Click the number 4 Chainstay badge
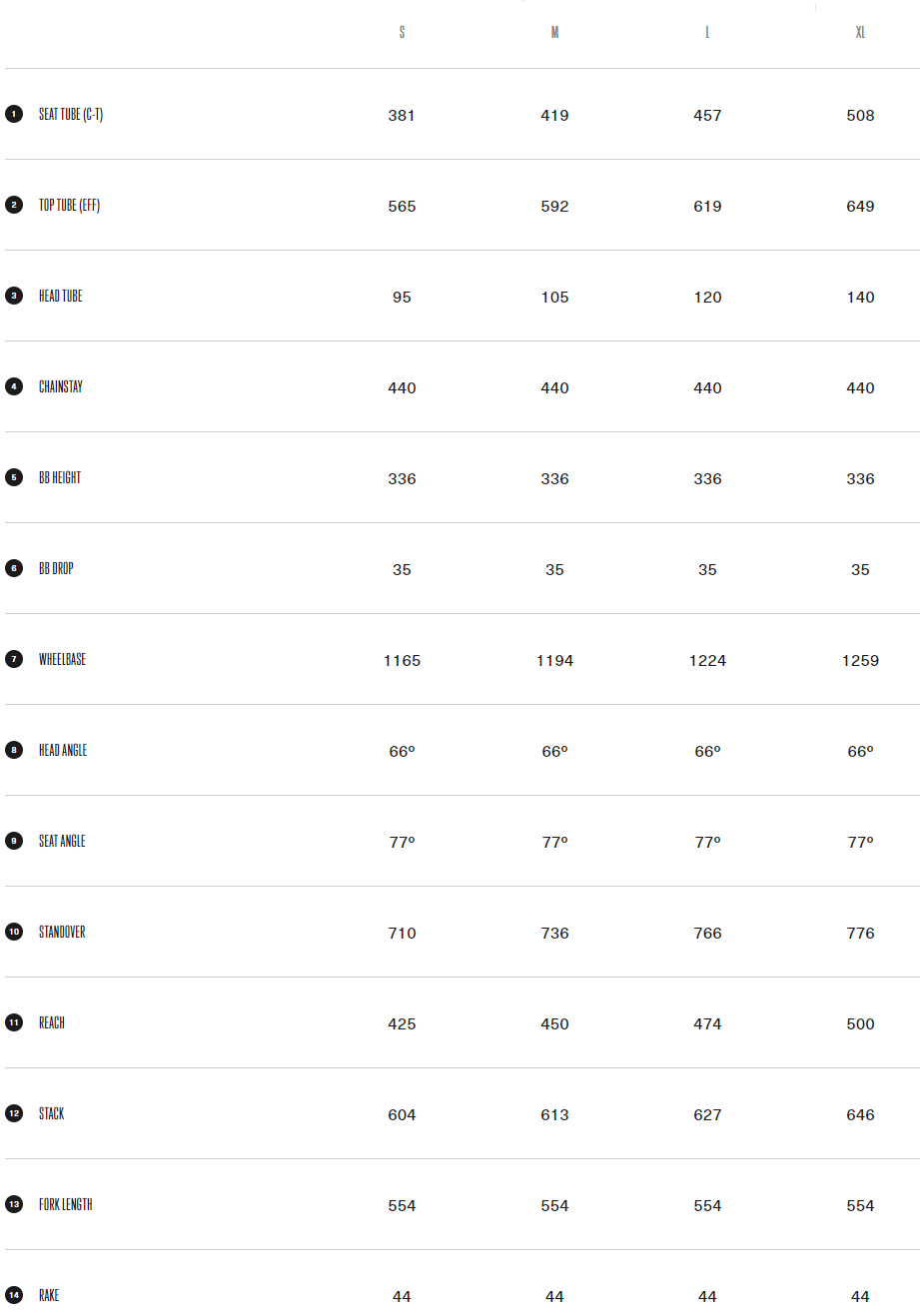920x1316 pixels. [x=14, y=386]
